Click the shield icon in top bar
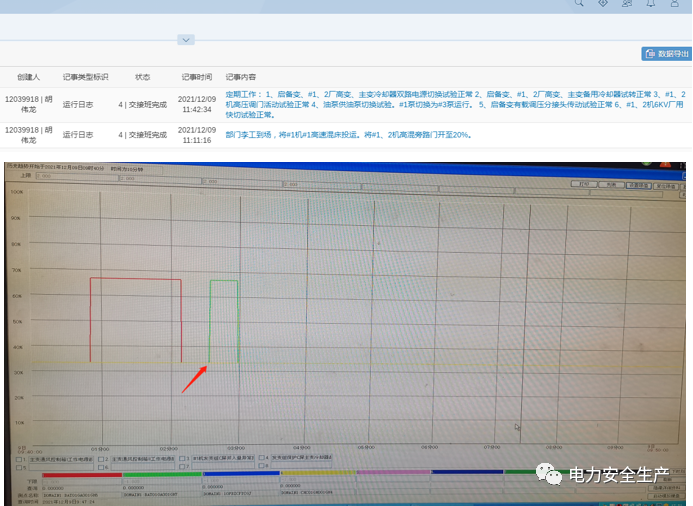693x506 pixels. tap(603, 4)
